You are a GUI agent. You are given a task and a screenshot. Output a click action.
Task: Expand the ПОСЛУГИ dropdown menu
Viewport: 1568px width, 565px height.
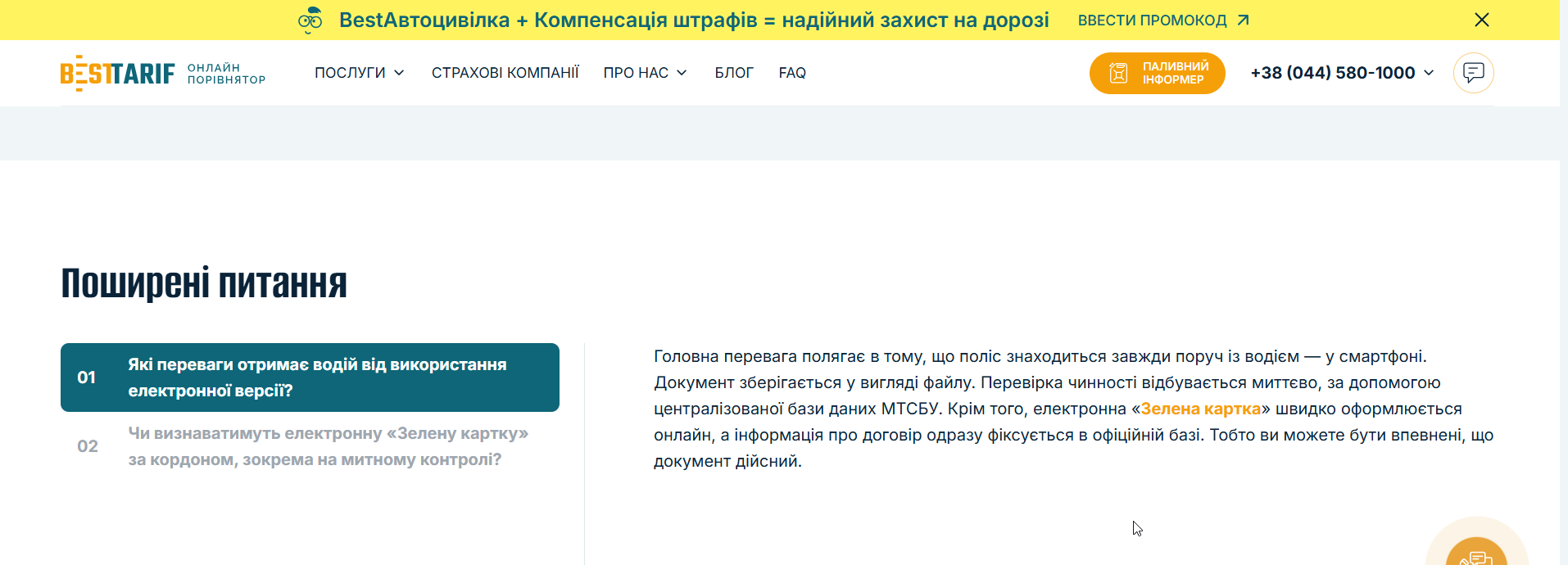coord(360,73)
